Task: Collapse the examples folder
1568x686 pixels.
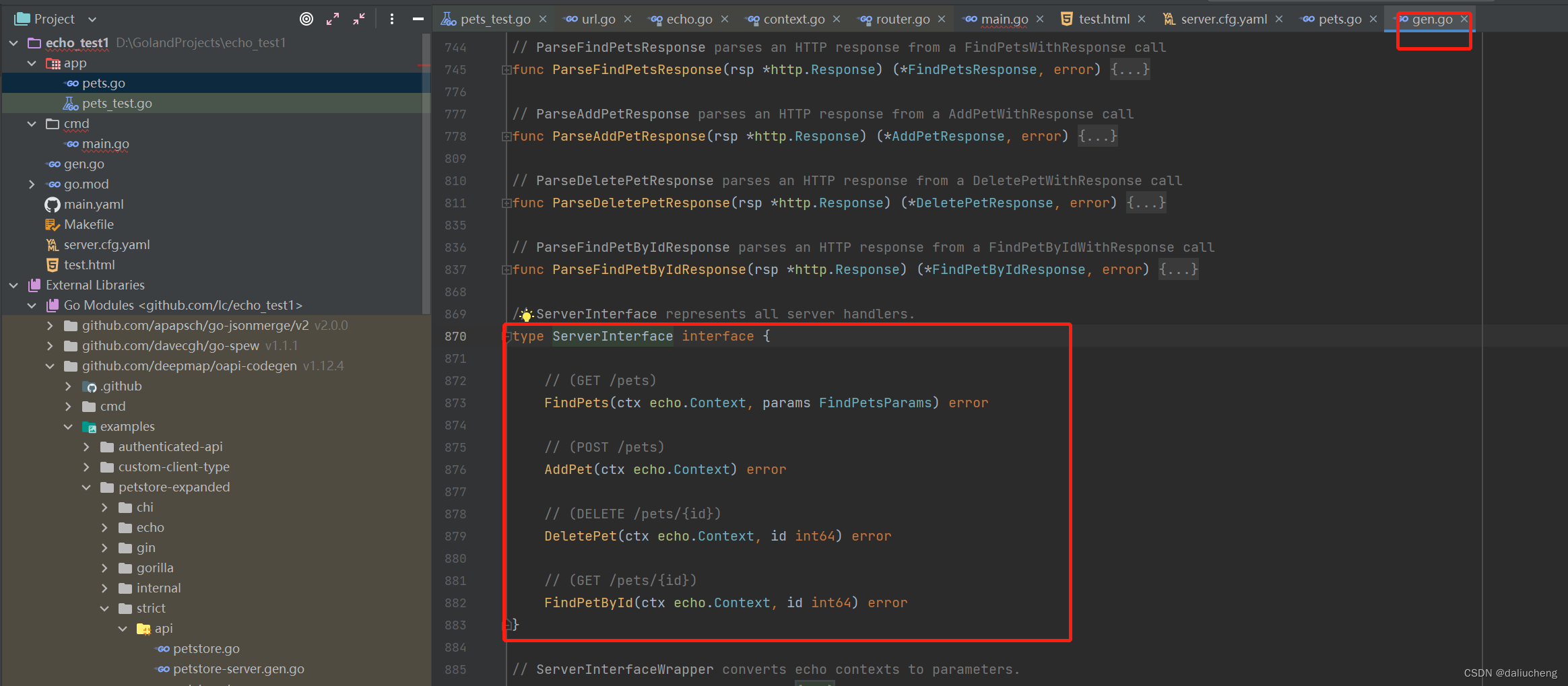Action: click(x=68, y=427)
